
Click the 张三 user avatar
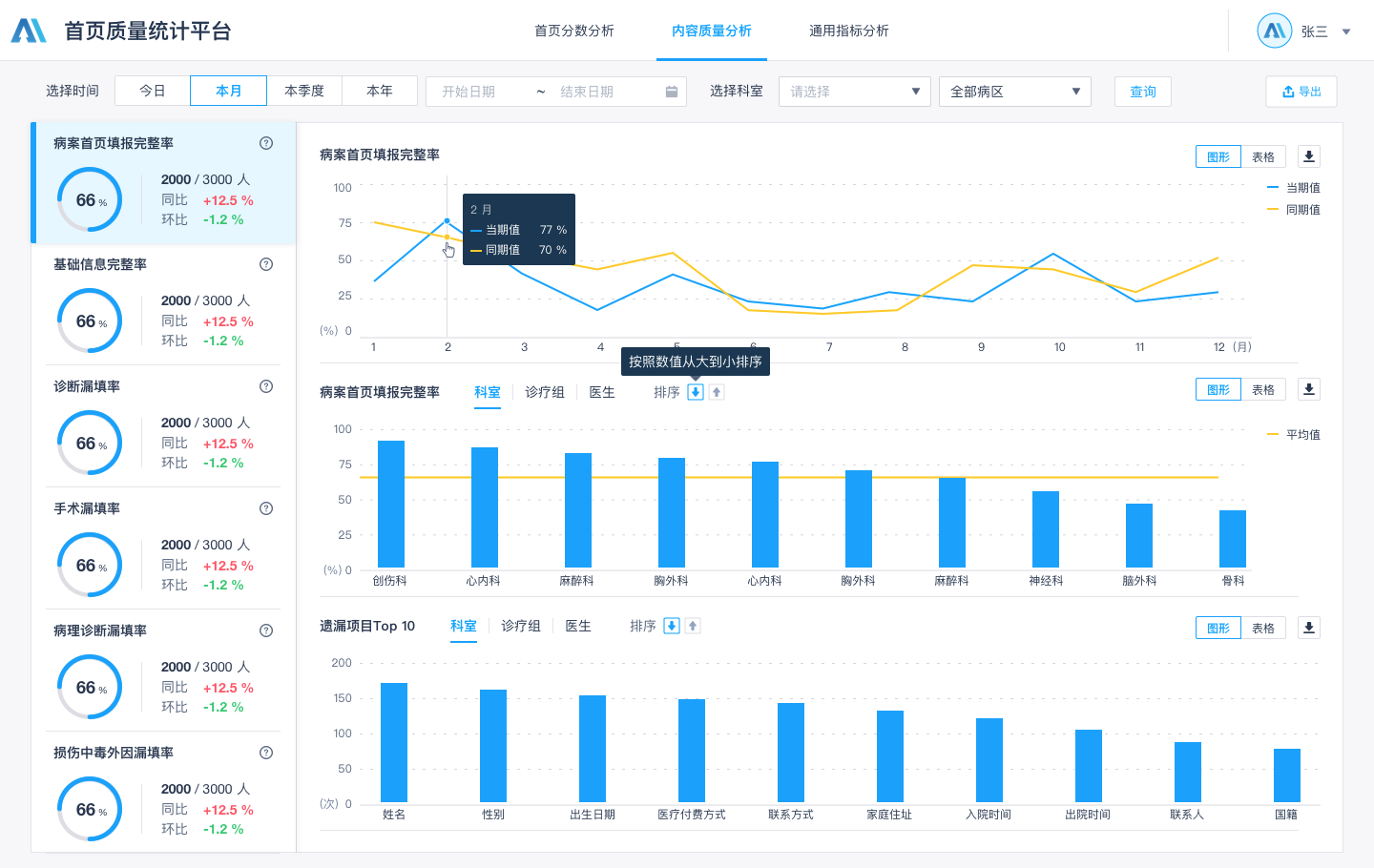(1275, 31)
